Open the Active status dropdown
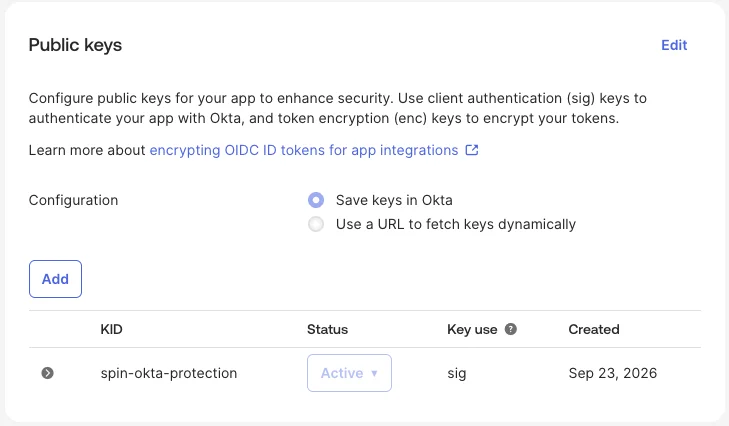Screen dimensions: 729x426 tap(349, 373)
